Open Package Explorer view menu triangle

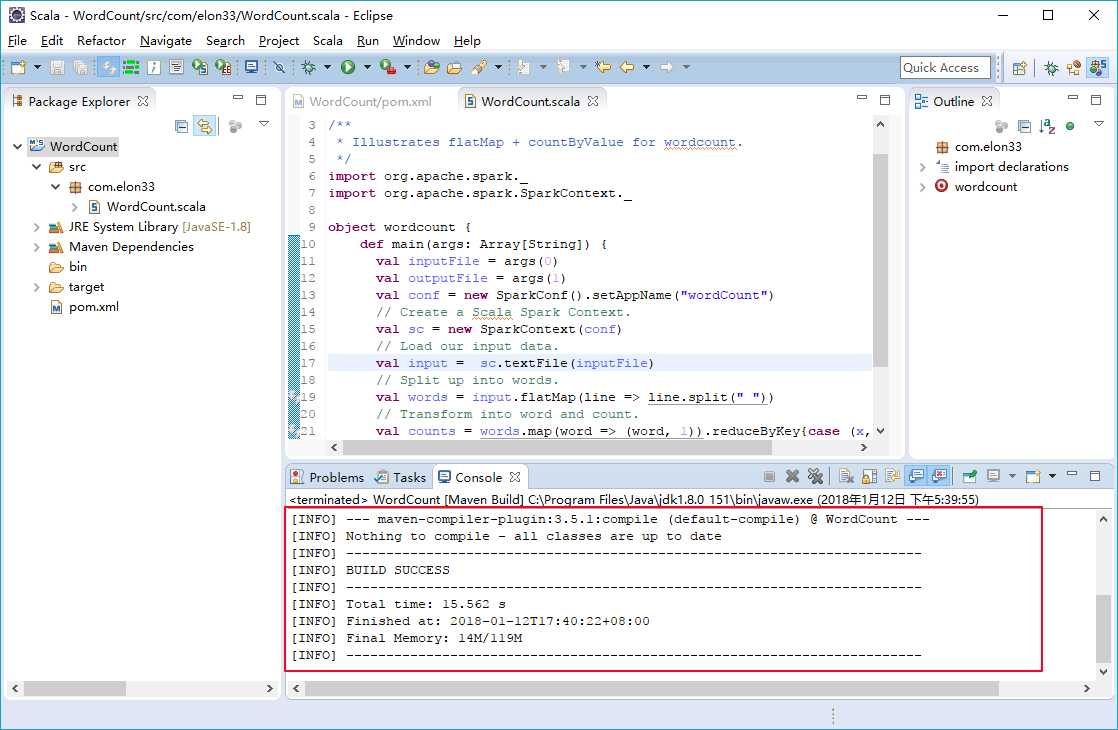[264, 124]
